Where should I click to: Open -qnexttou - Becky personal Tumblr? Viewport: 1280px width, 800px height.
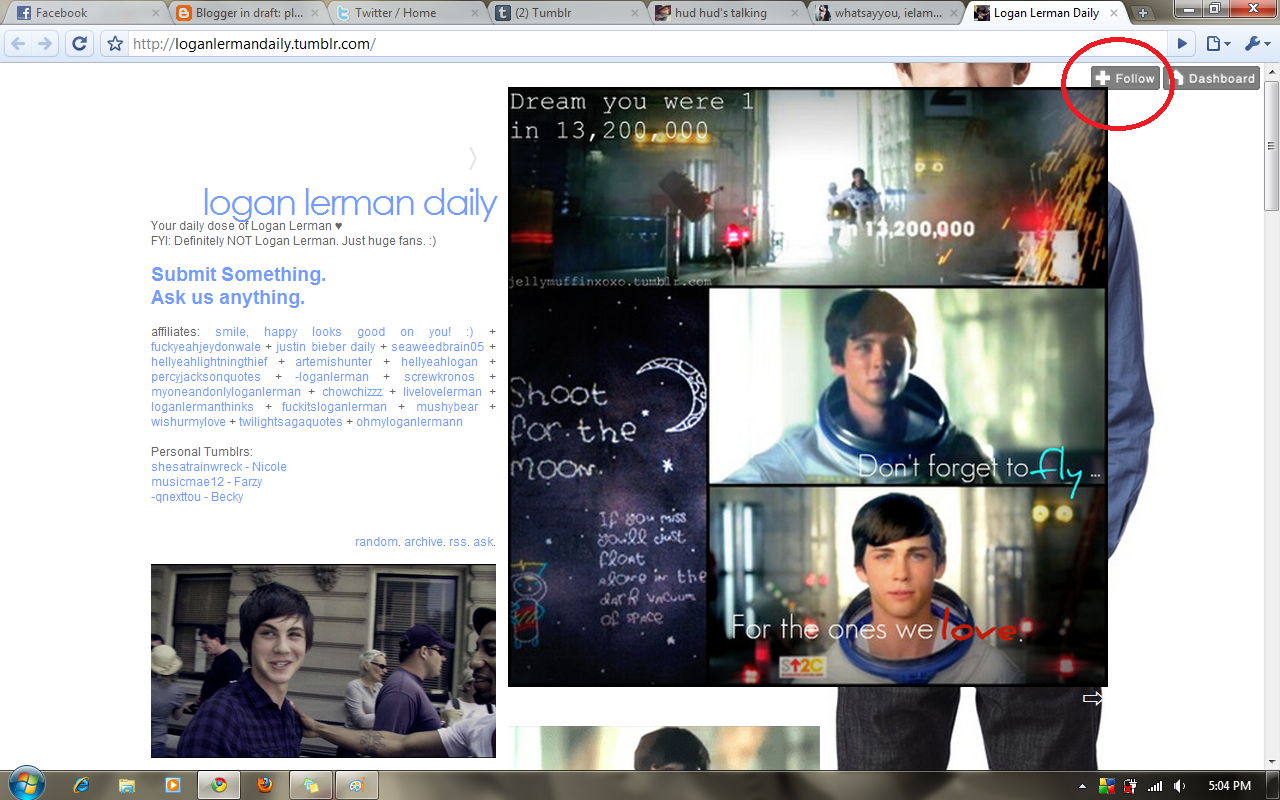pyautogui.click(x=197, y=497)
